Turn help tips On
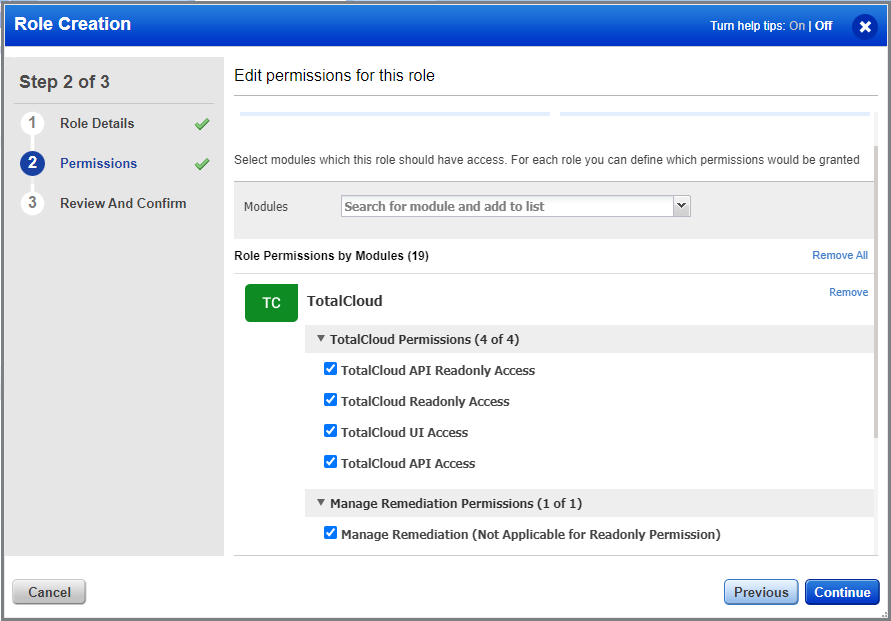The width and height of the screenshot is (891, 621). (x=797, y=26)
